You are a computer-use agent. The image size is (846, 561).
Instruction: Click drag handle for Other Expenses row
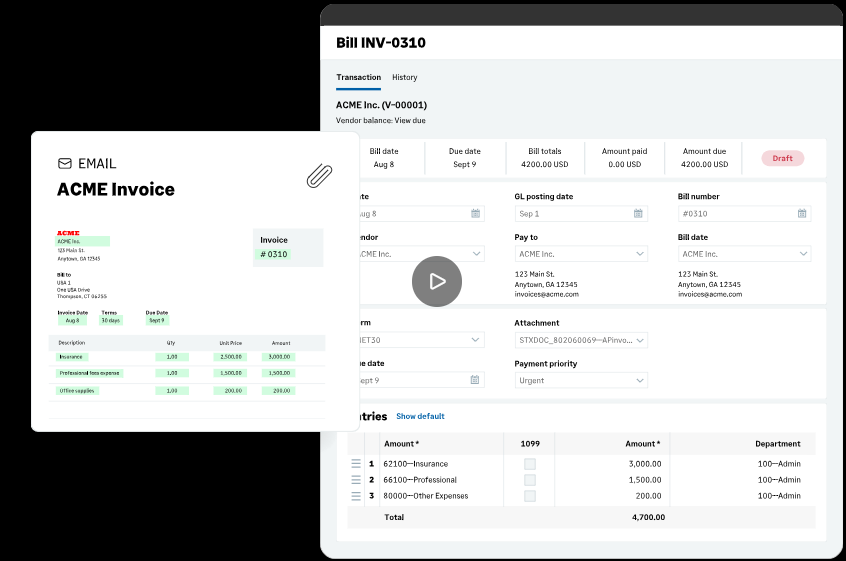tap(356, 496)
